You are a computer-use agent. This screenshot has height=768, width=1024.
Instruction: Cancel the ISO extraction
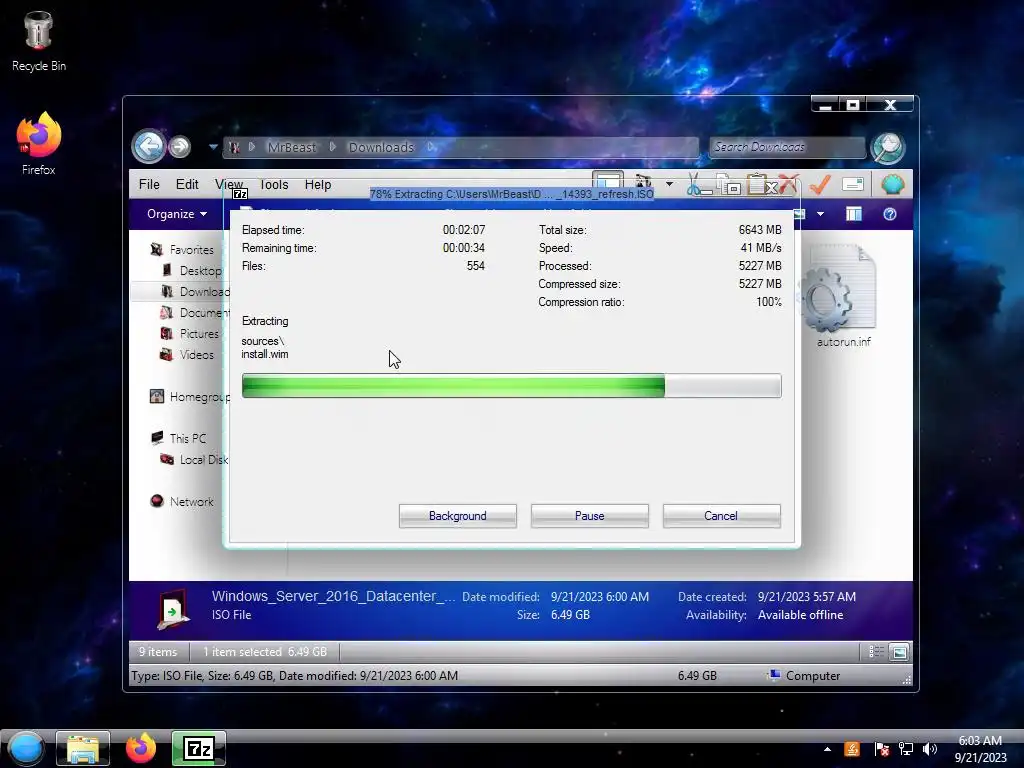pos(721,516)
